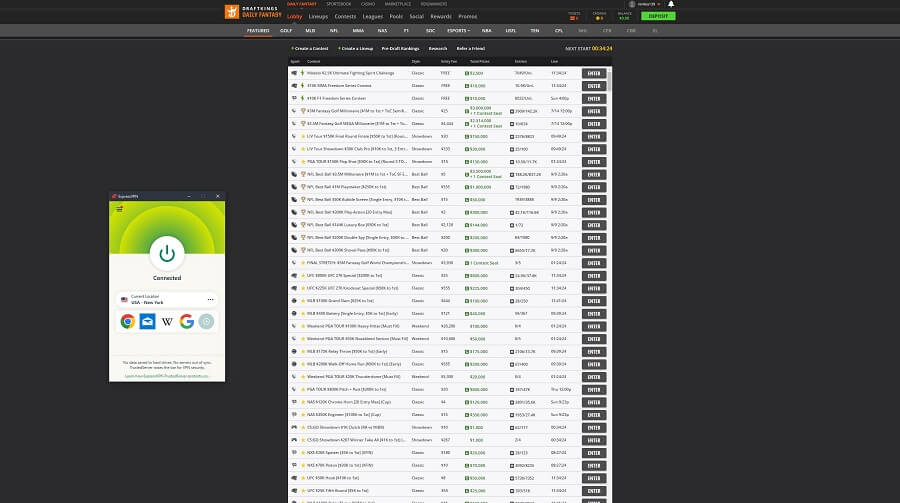Open the Wikipedia shortcut in ExpressVPN

click(x=167, y=322)
